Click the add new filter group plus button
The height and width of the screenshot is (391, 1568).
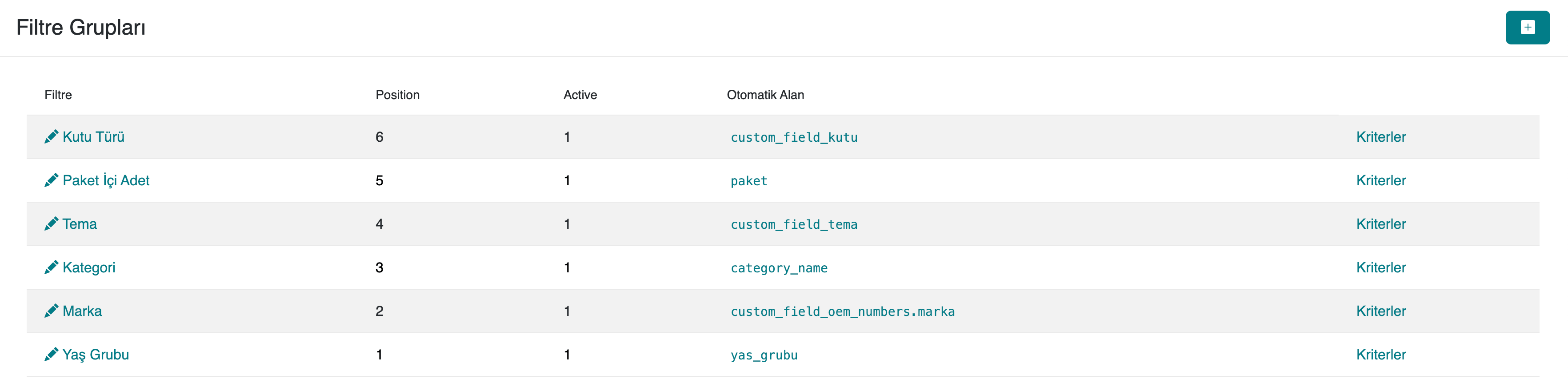click(x=1527, y=28)
